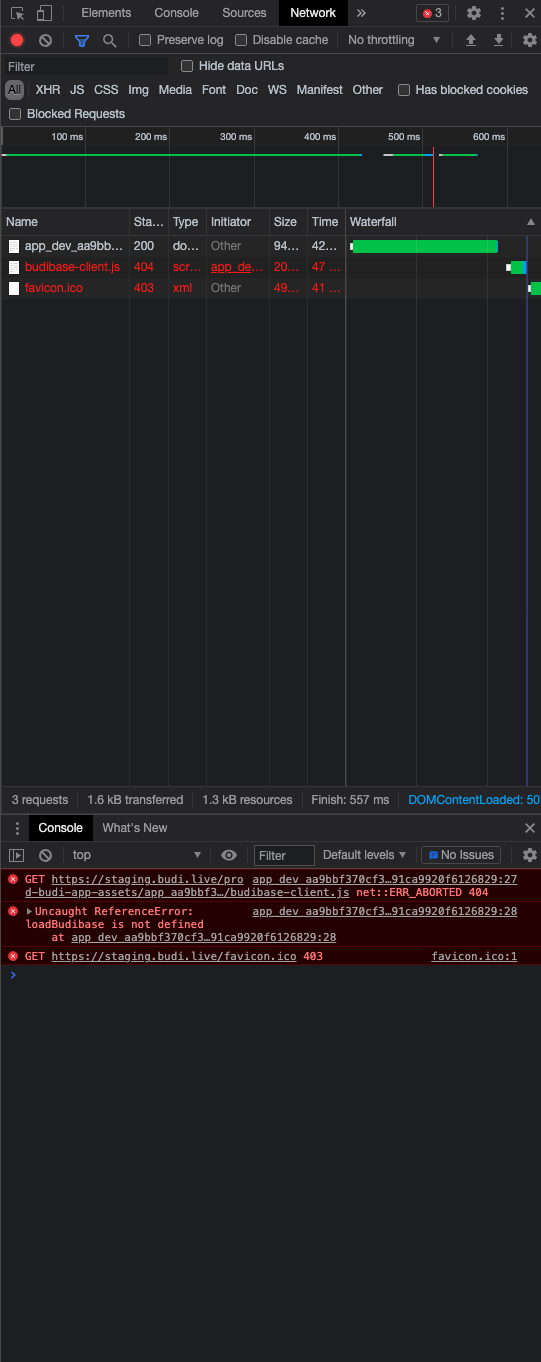Image resolution: width=541 pixels, height=1362 pixels.
Task: Open the app_de initiator link
Action: tap(230, 267)
